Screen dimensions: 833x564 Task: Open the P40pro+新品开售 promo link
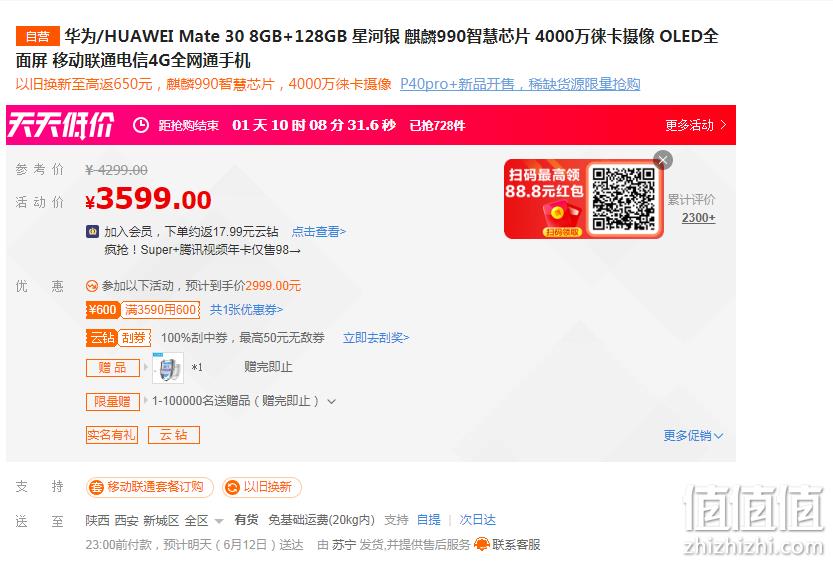tap(520, 84)
